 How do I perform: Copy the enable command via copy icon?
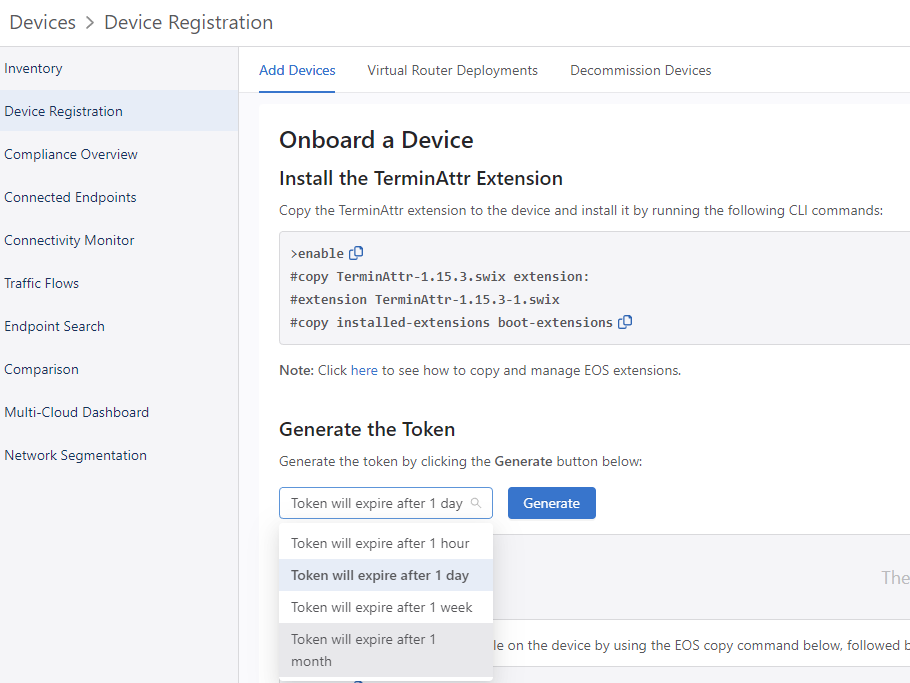pos(356,254)
